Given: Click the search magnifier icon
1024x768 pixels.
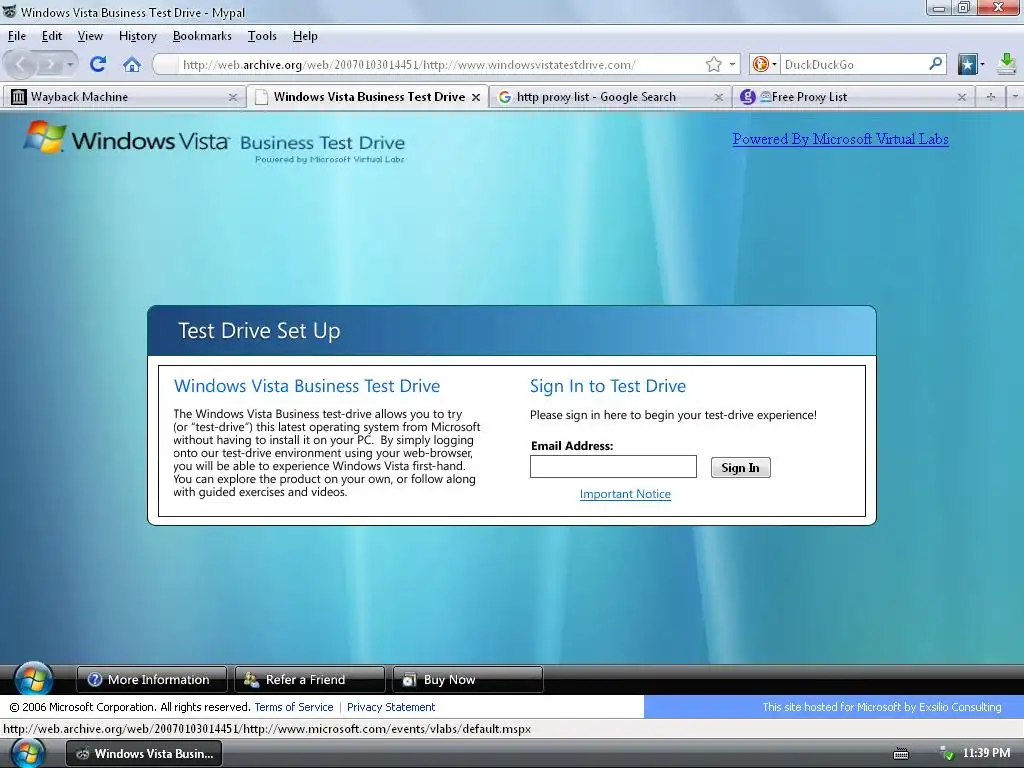Looking at the screenshot, I should (x=935, y=63).
